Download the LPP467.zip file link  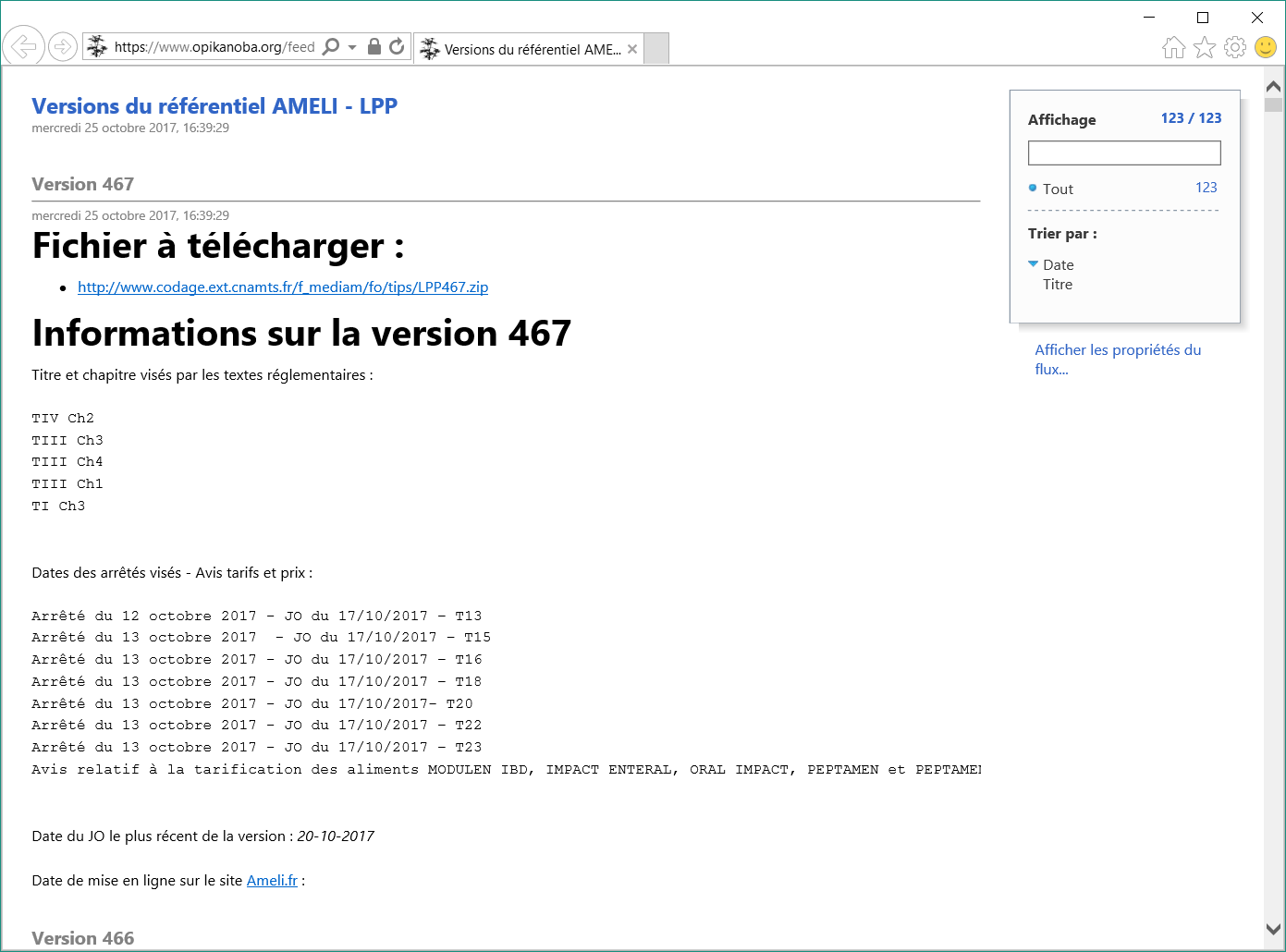(283, 287)
